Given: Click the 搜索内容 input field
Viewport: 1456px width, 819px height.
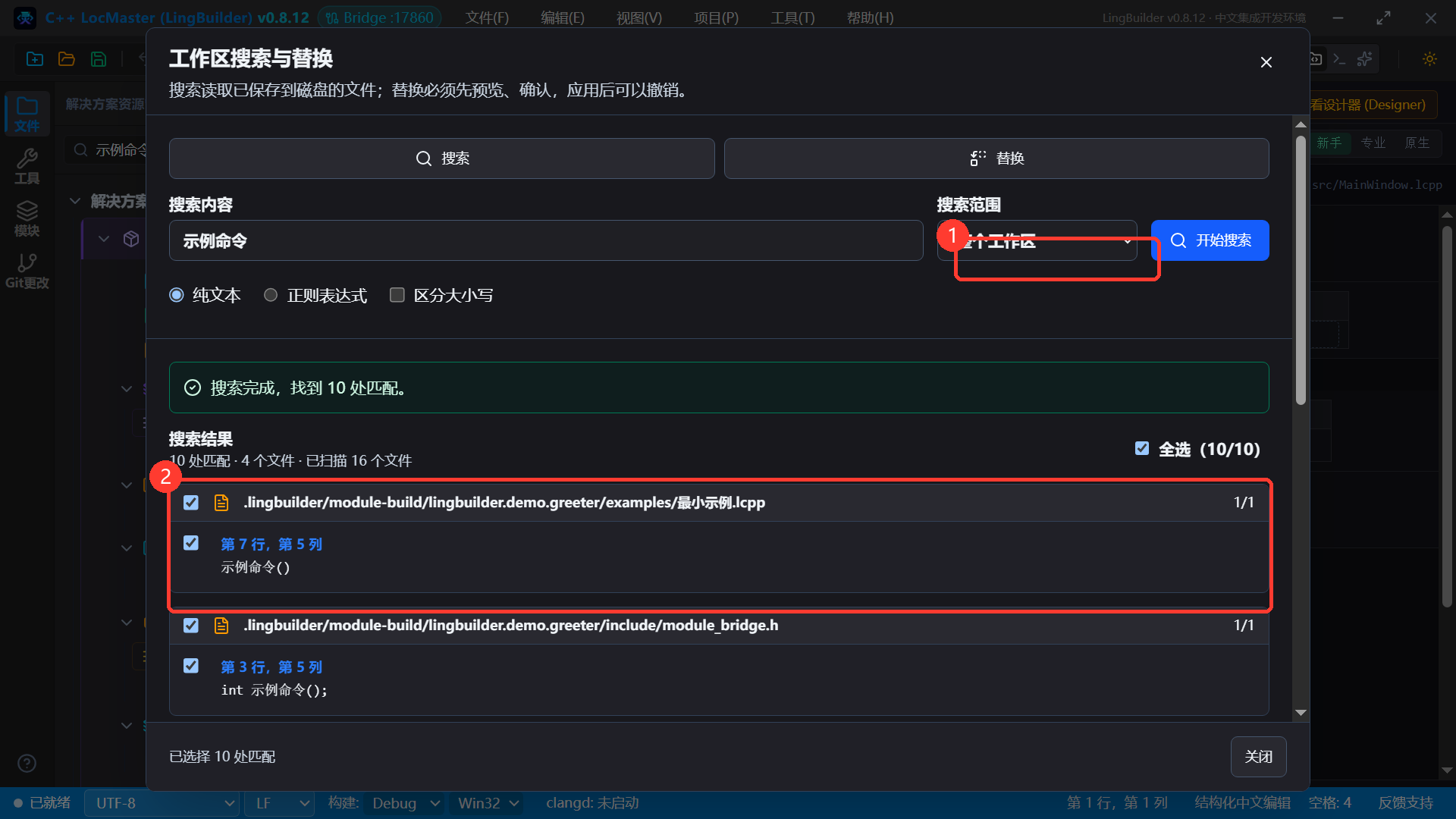Looking at the screenshot, I should [x=546, y=240].
